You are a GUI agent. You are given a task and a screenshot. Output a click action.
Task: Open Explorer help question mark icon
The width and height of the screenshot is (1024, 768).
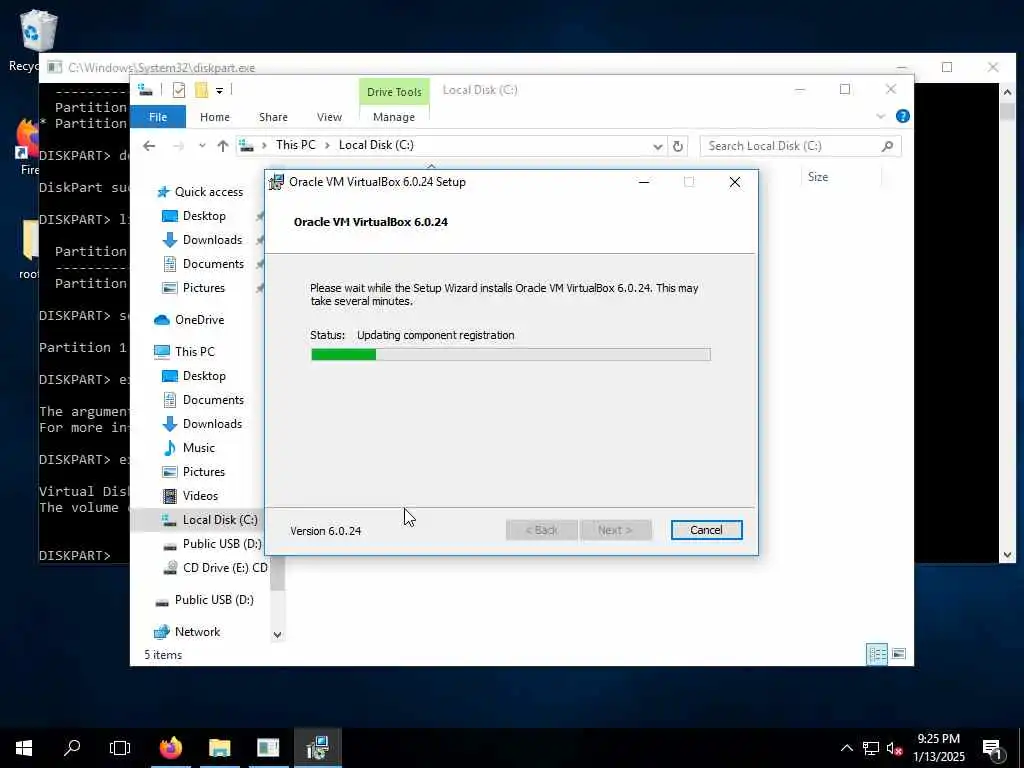click(903, 116)
